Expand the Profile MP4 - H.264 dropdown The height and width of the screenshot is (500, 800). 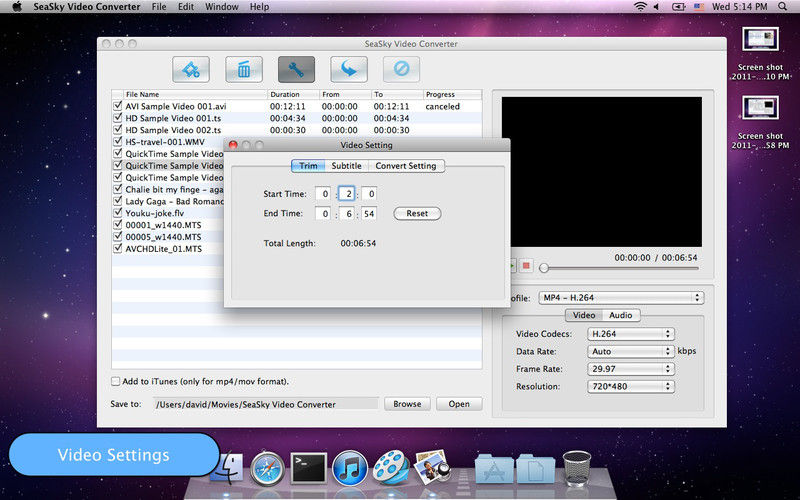tap(620, 298)
